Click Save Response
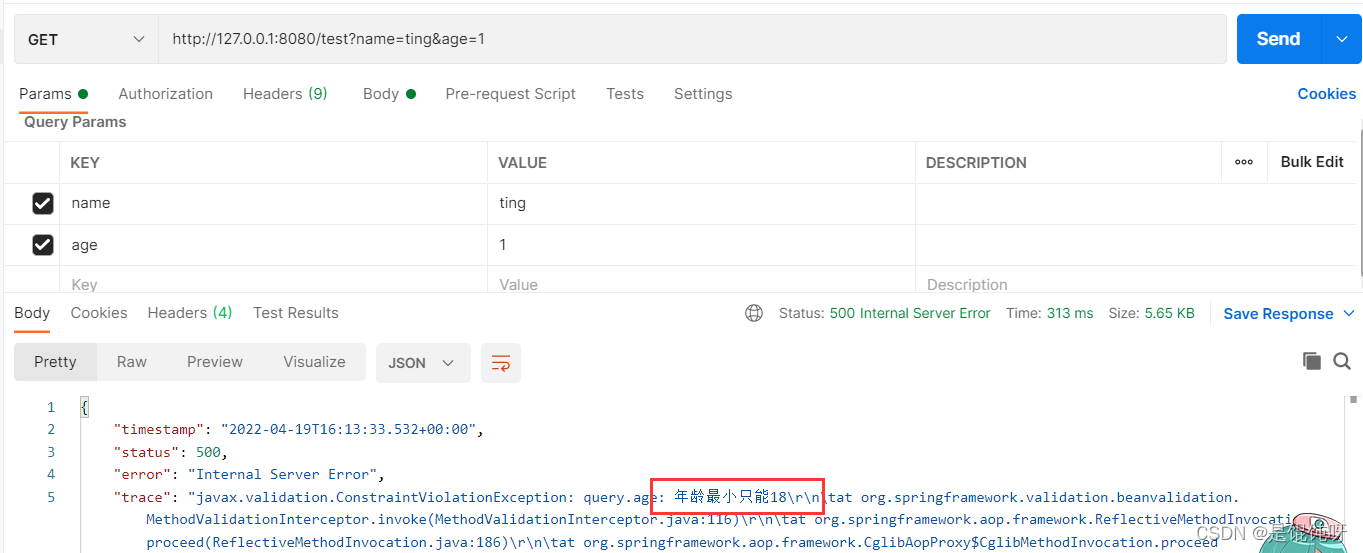1363x553 pixels. pos(1278,314)
